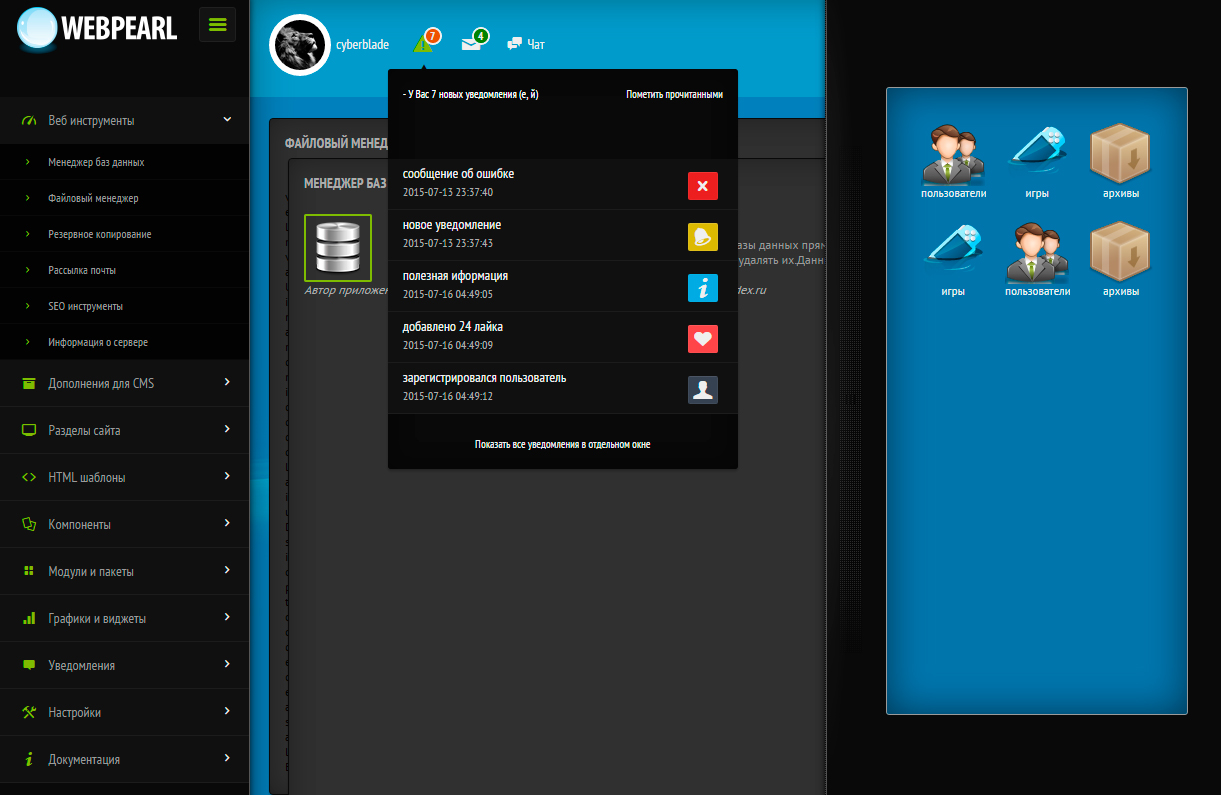Click the red heart likes icon
This screenshot has width=1221, height=795.
703,339
